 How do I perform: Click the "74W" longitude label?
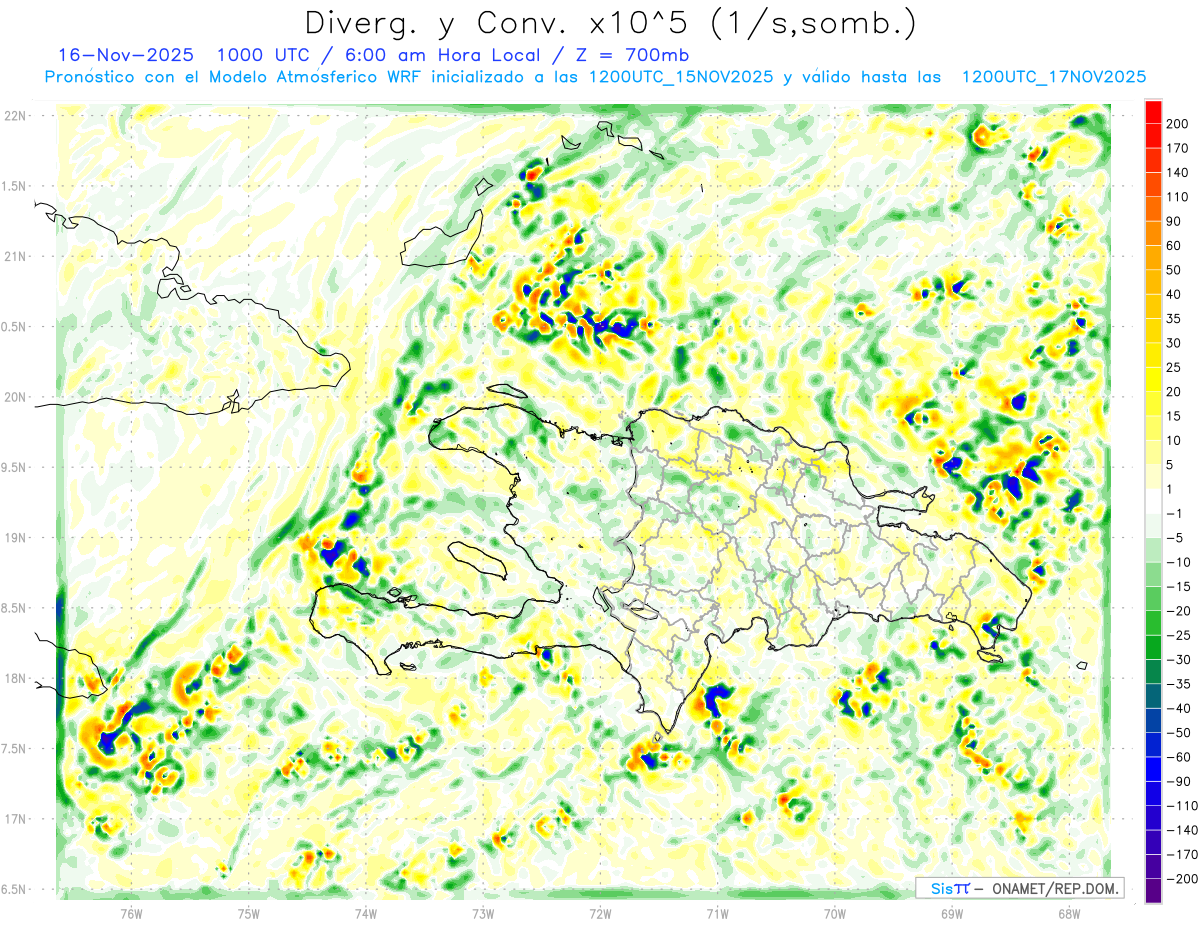(365, 913)
